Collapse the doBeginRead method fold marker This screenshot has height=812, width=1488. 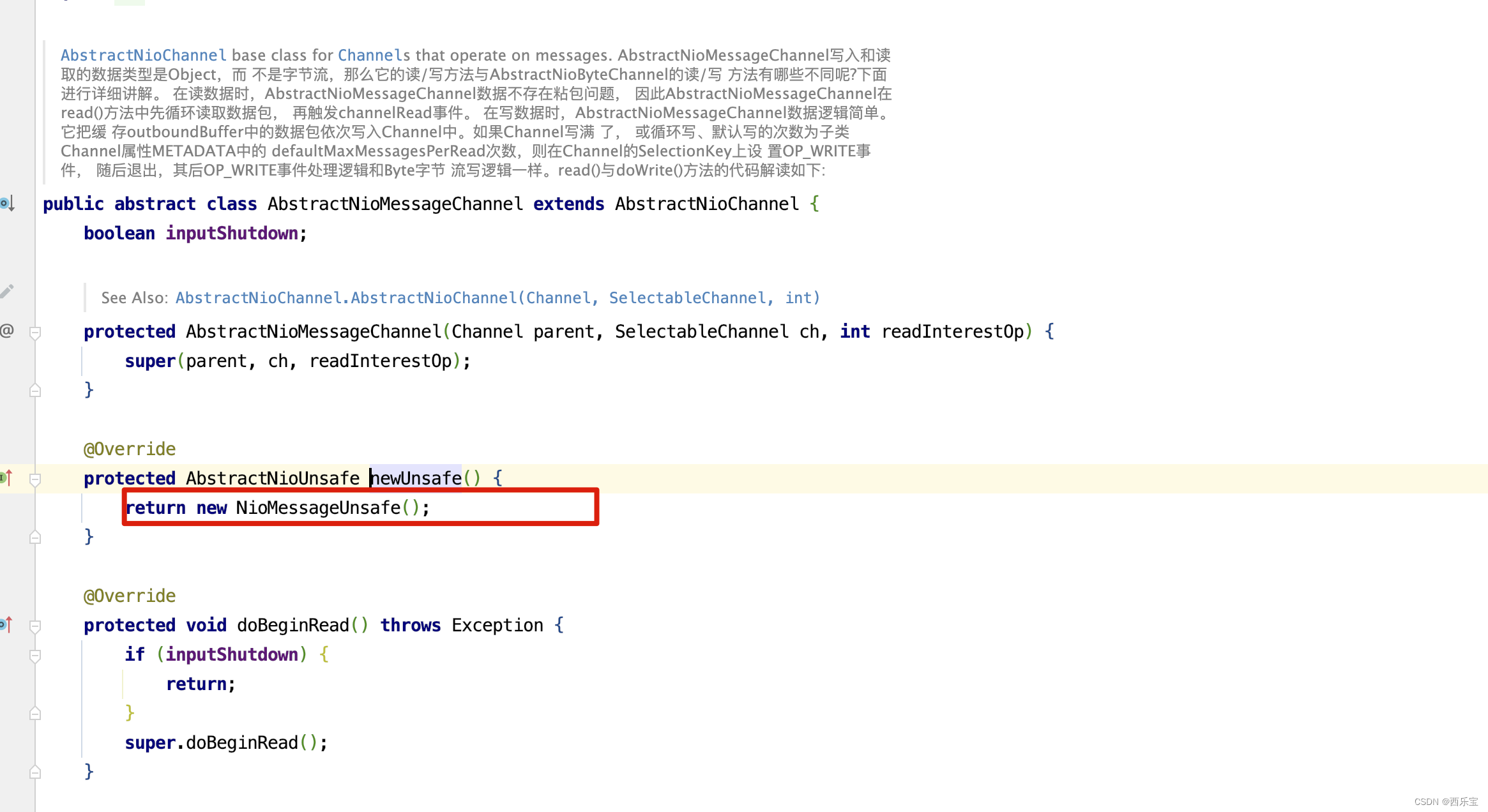pos(35,626)
